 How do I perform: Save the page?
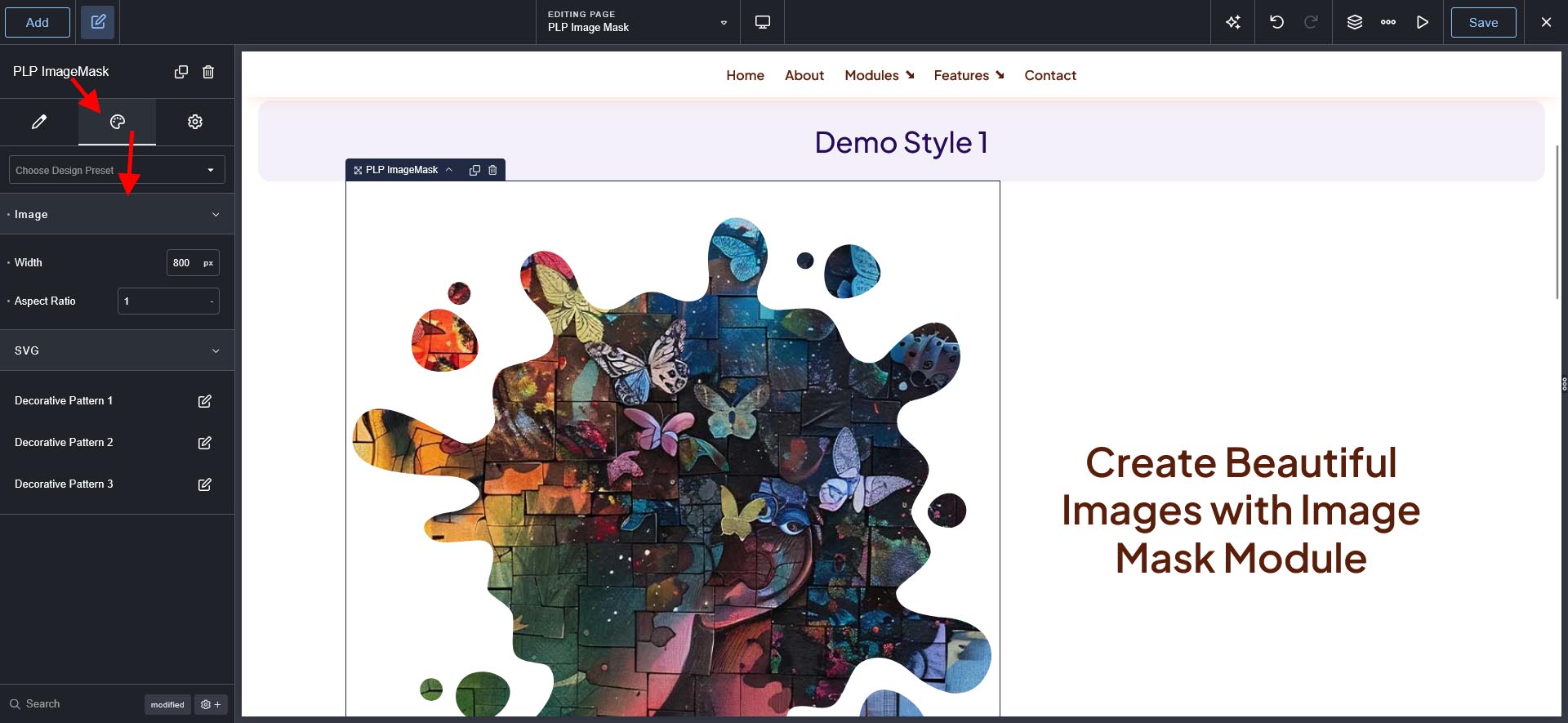(x=1483, y=22)
